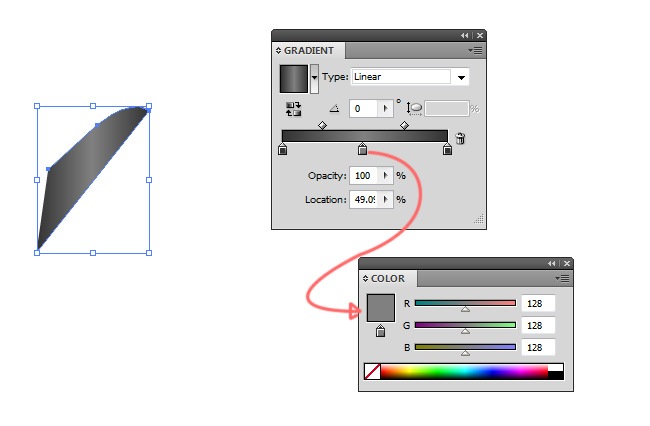This screenshot has height=426, width=650.
Task: Select the left midpoint diamond on gradient slider
Action: click(x=323, y=125)
